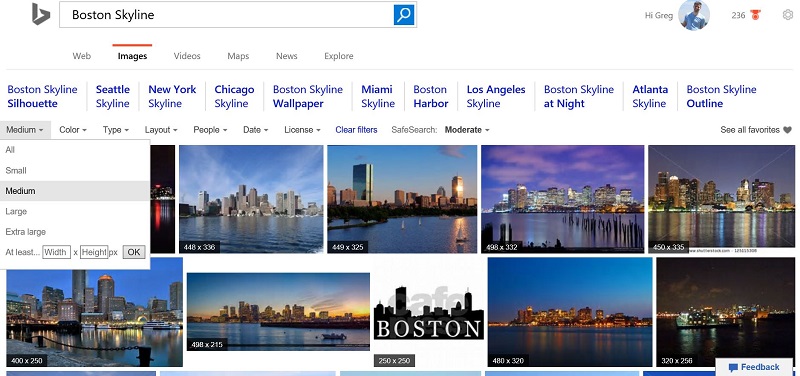The height and width of the screenshot is (376, 800).
Task: Open Chicago Skyline related search
Action: click(x=234, y=96)
